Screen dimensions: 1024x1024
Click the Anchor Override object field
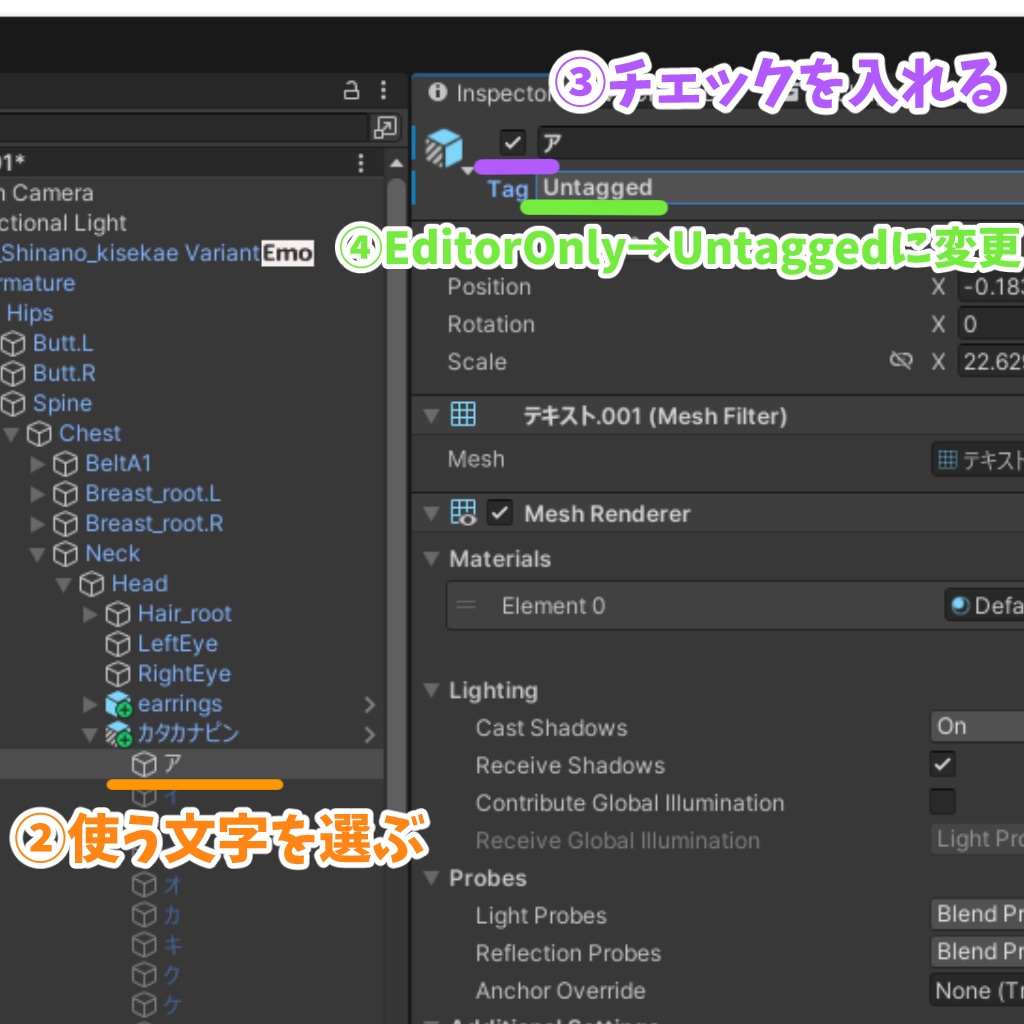(x=977, y=990)
